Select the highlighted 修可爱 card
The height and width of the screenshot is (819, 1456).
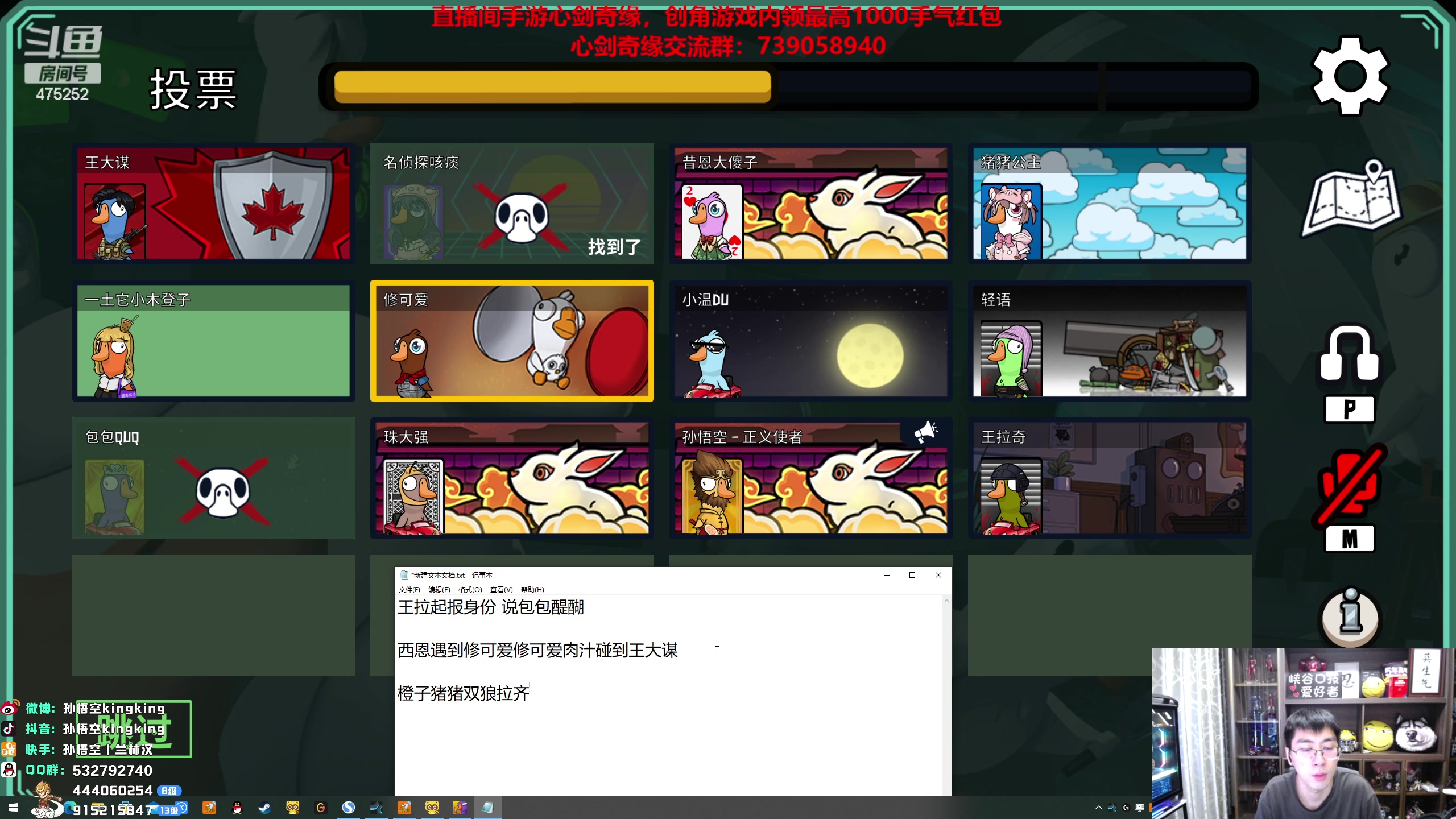512,340
